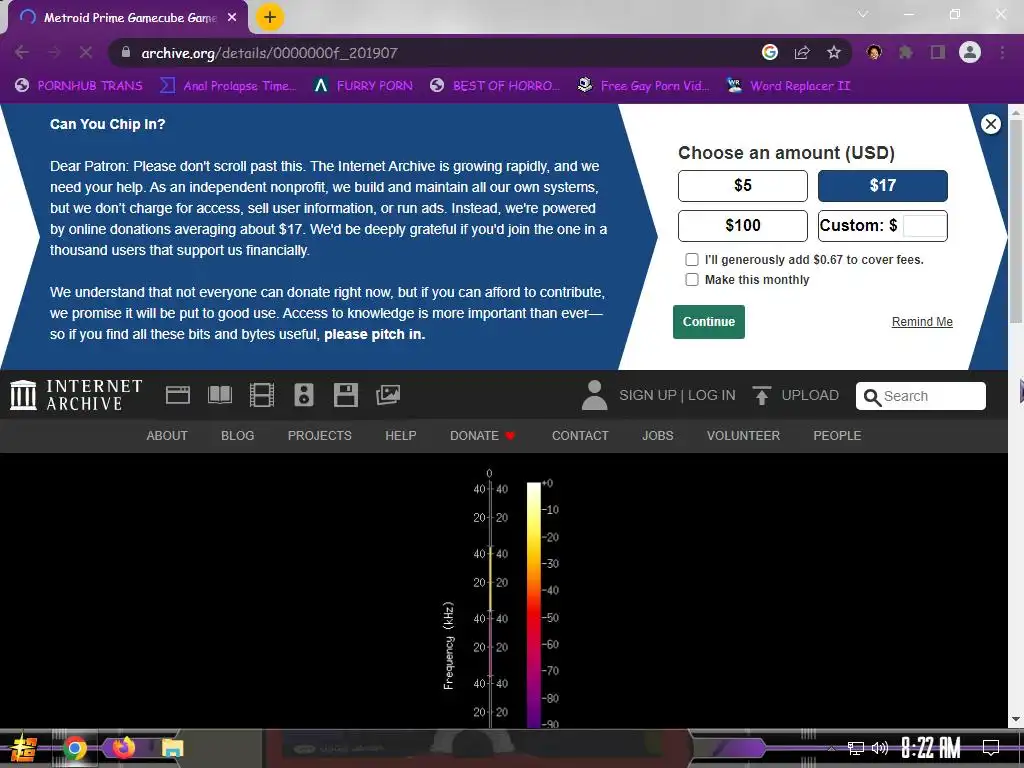Viewport: 1024px width, 768px height.
Task: Open the Web section icon
Action: (178, 395)
